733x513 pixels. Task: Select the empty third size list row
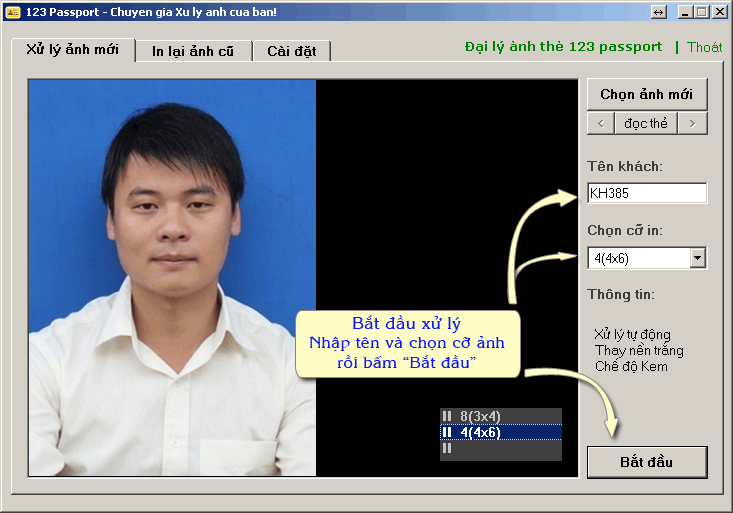click(500, 448)
